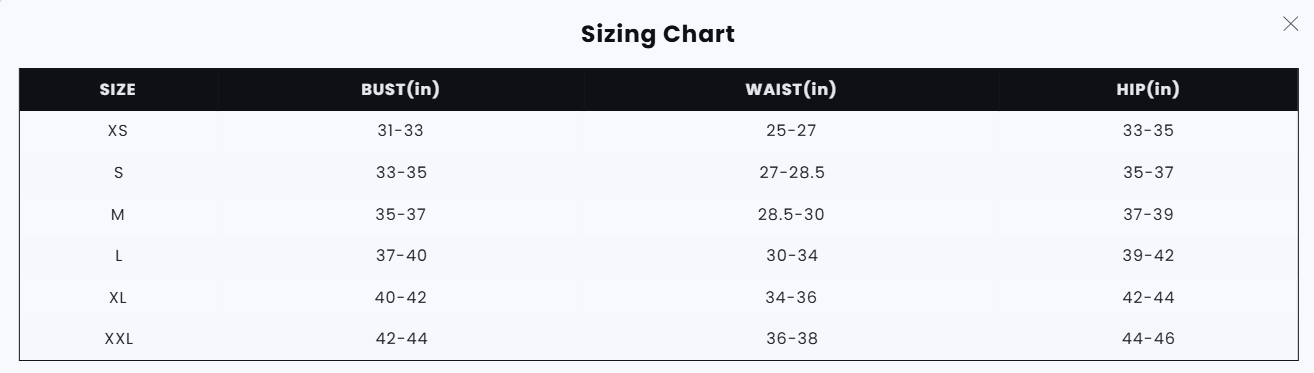Select hip value 39-42 for L
Screen dimensions: 1314x373
1148,256
